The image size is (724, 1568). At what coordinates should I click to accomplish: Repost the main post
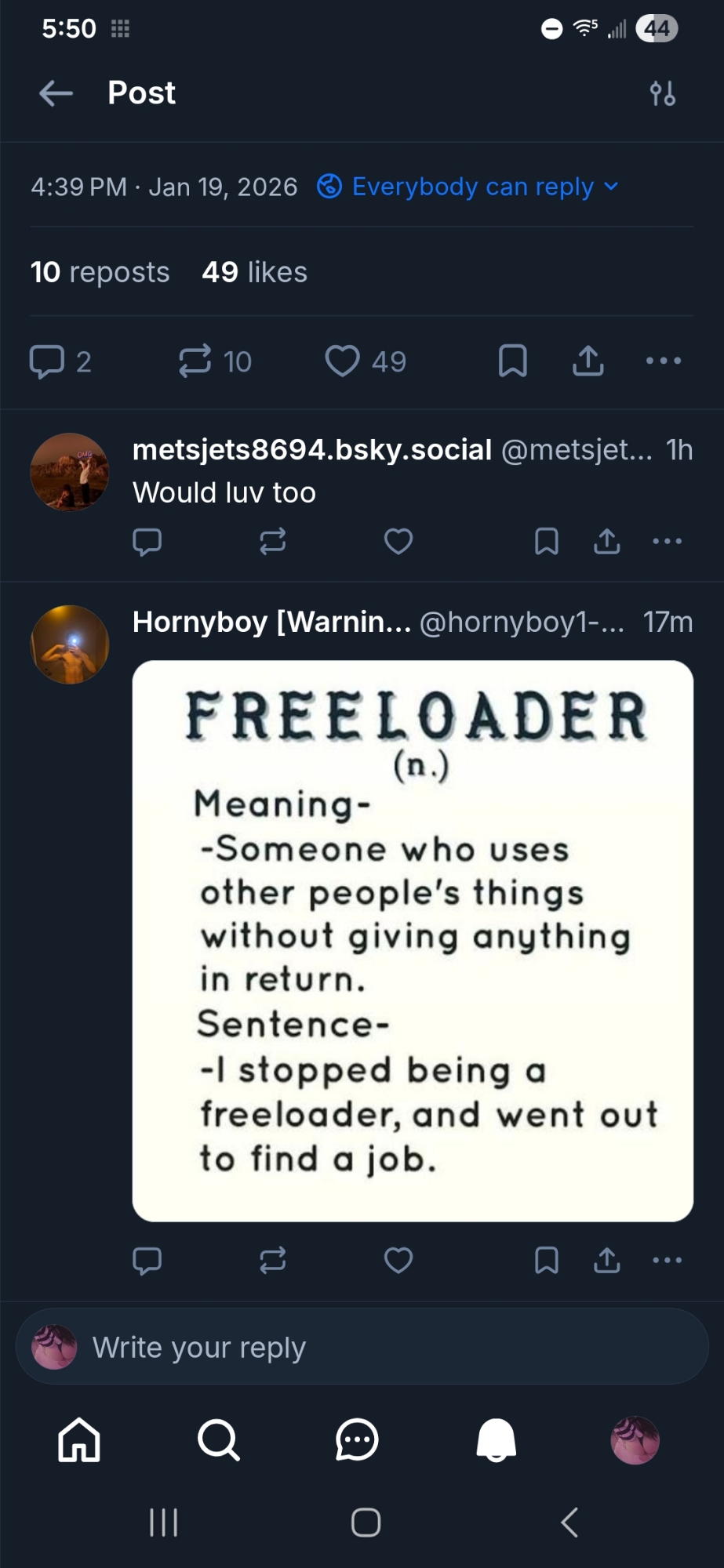tap(195, 361)
